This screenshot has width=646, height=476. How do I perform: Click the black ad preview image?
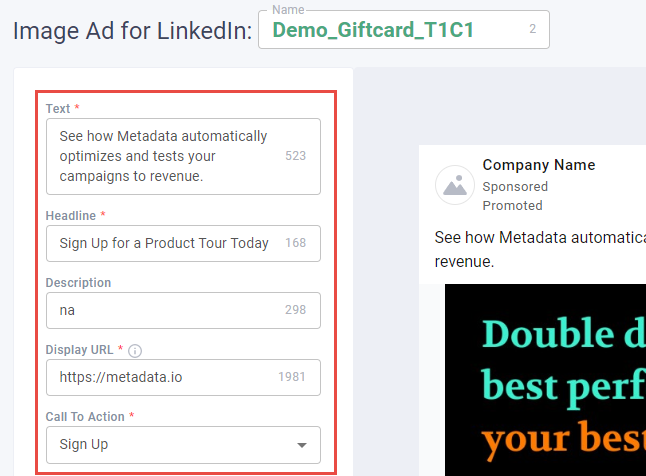point(545,380)
